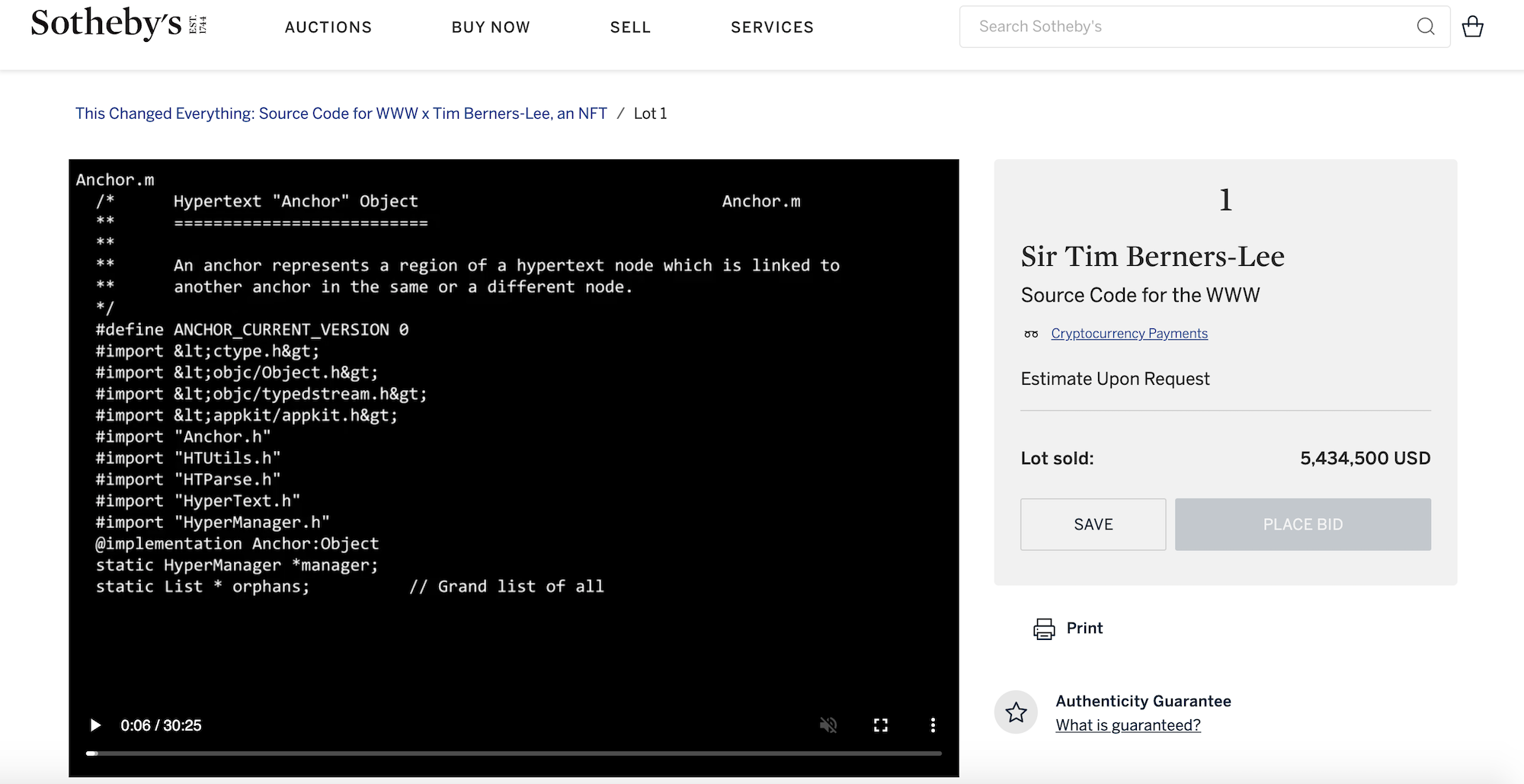Viewport: 1524px width, 784px height.
Task: Open video more options menu
Action: tap(933, 725)
